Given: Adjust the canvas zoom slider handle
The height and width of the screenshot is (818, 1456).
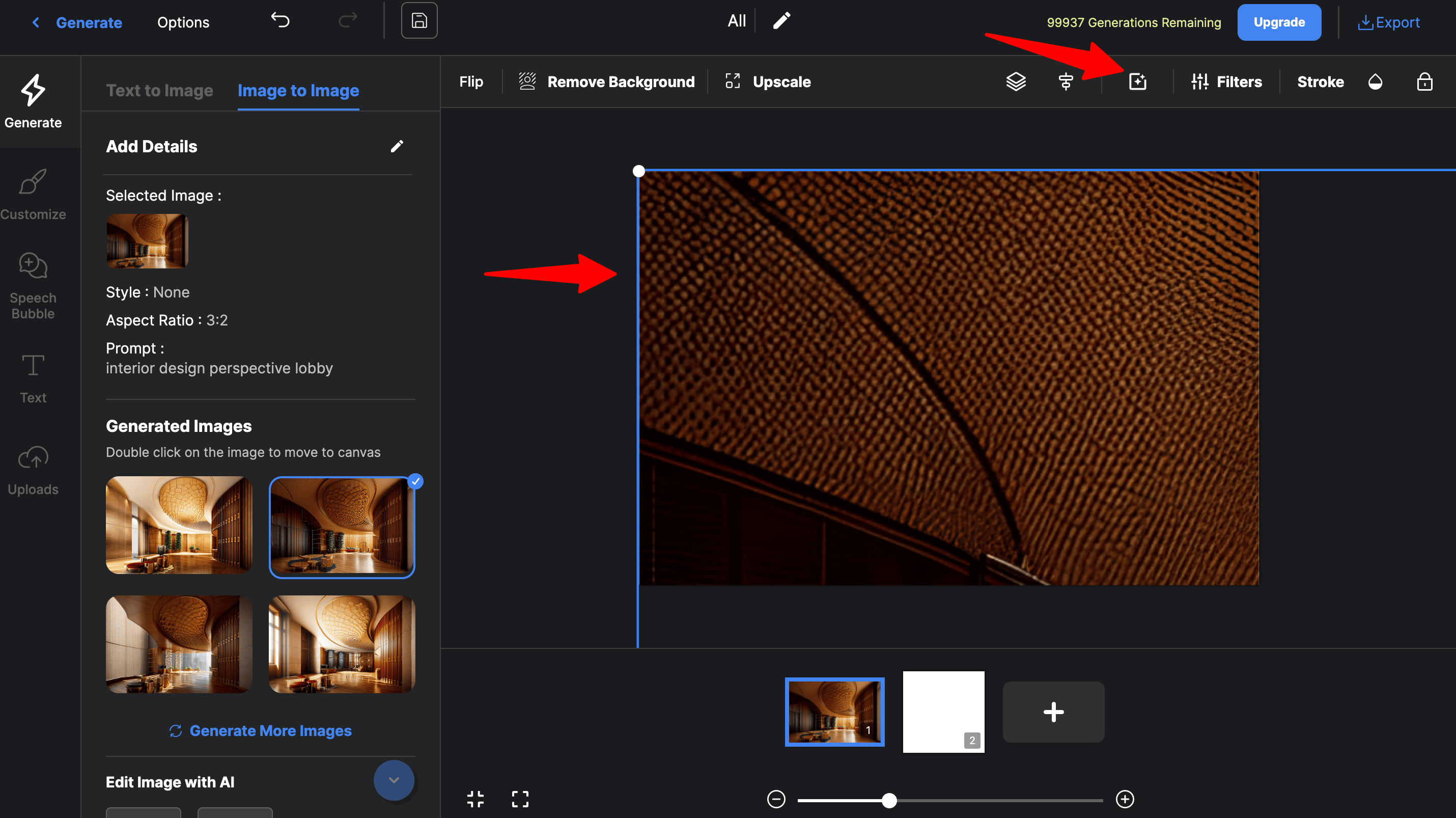Looking at the screenshot, I should click(888, 800).
